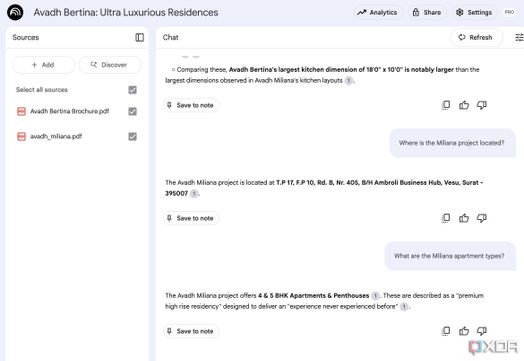Select the Chat panel heading
The image size is (524, 361).
pyautogui.click(x=170, y=37)
